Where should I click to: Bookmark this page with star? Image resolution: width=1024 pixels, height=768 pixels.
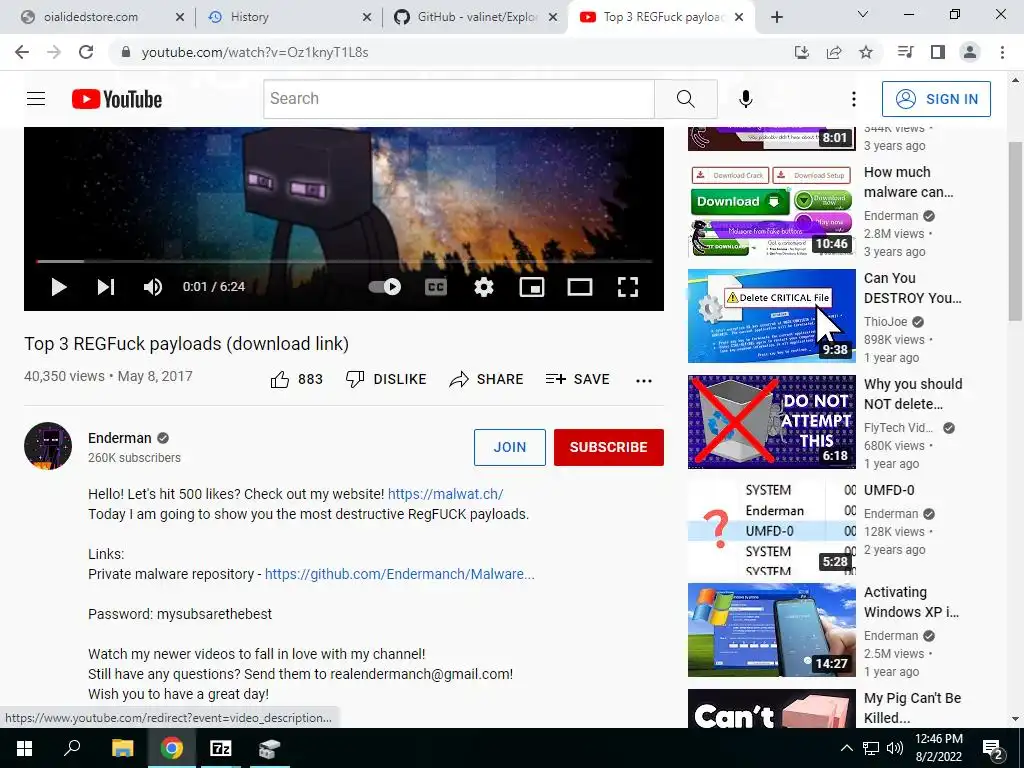[866, 52]
